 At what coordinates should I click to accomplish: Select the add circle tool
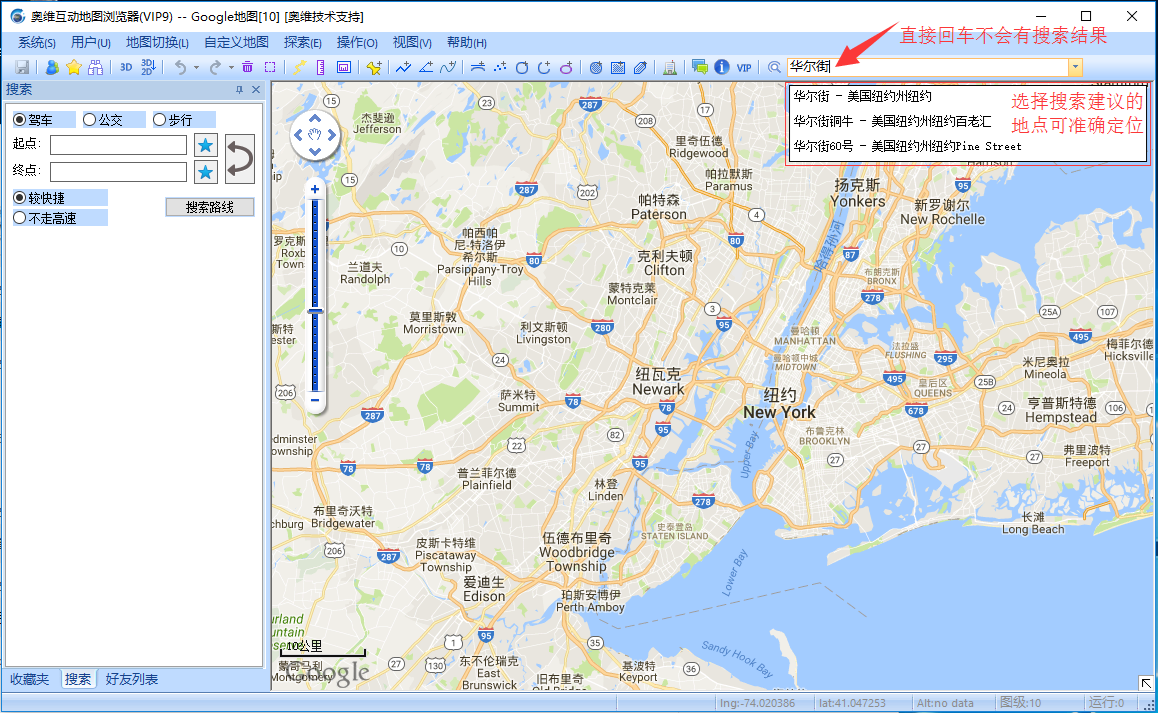click(522, 67)
